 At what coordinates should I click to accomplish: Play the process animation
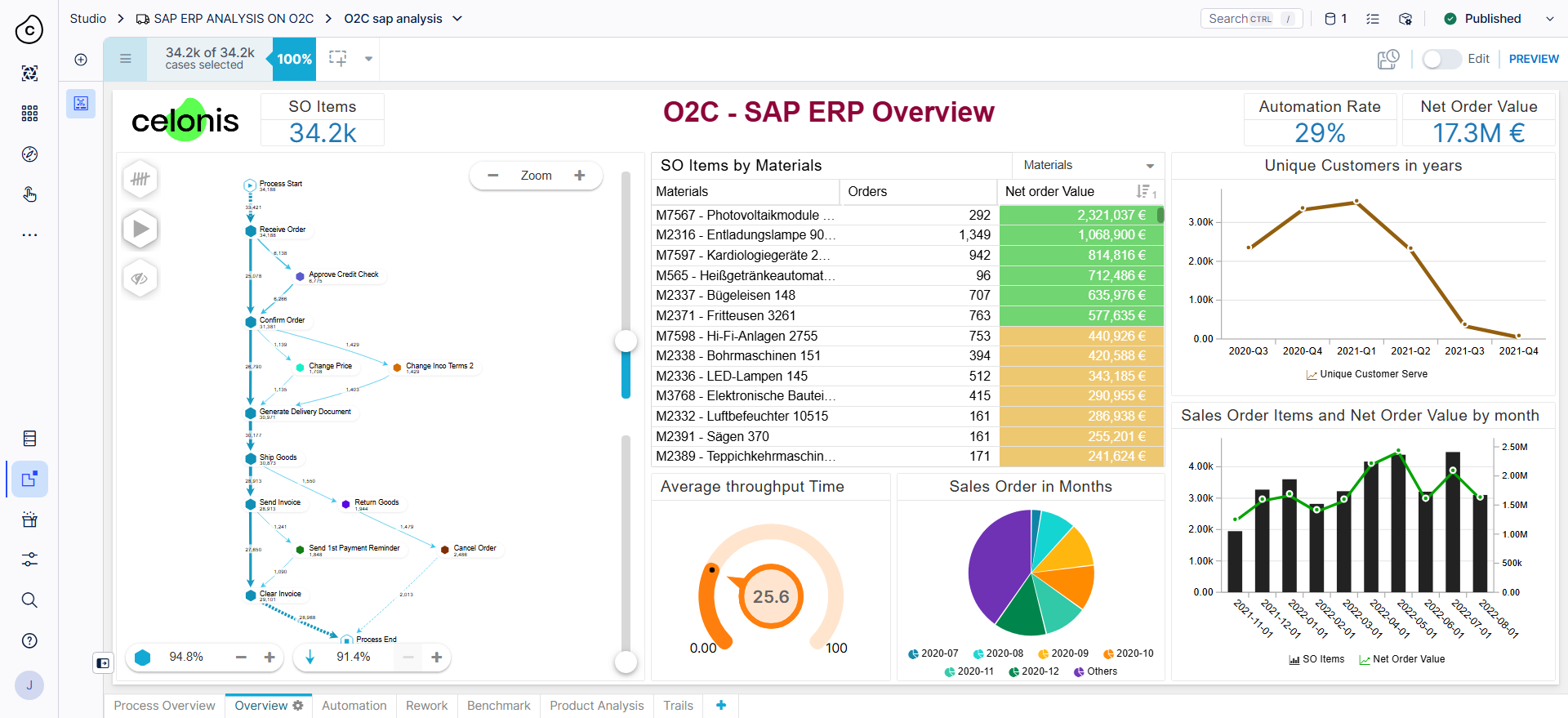pos(140,229)
